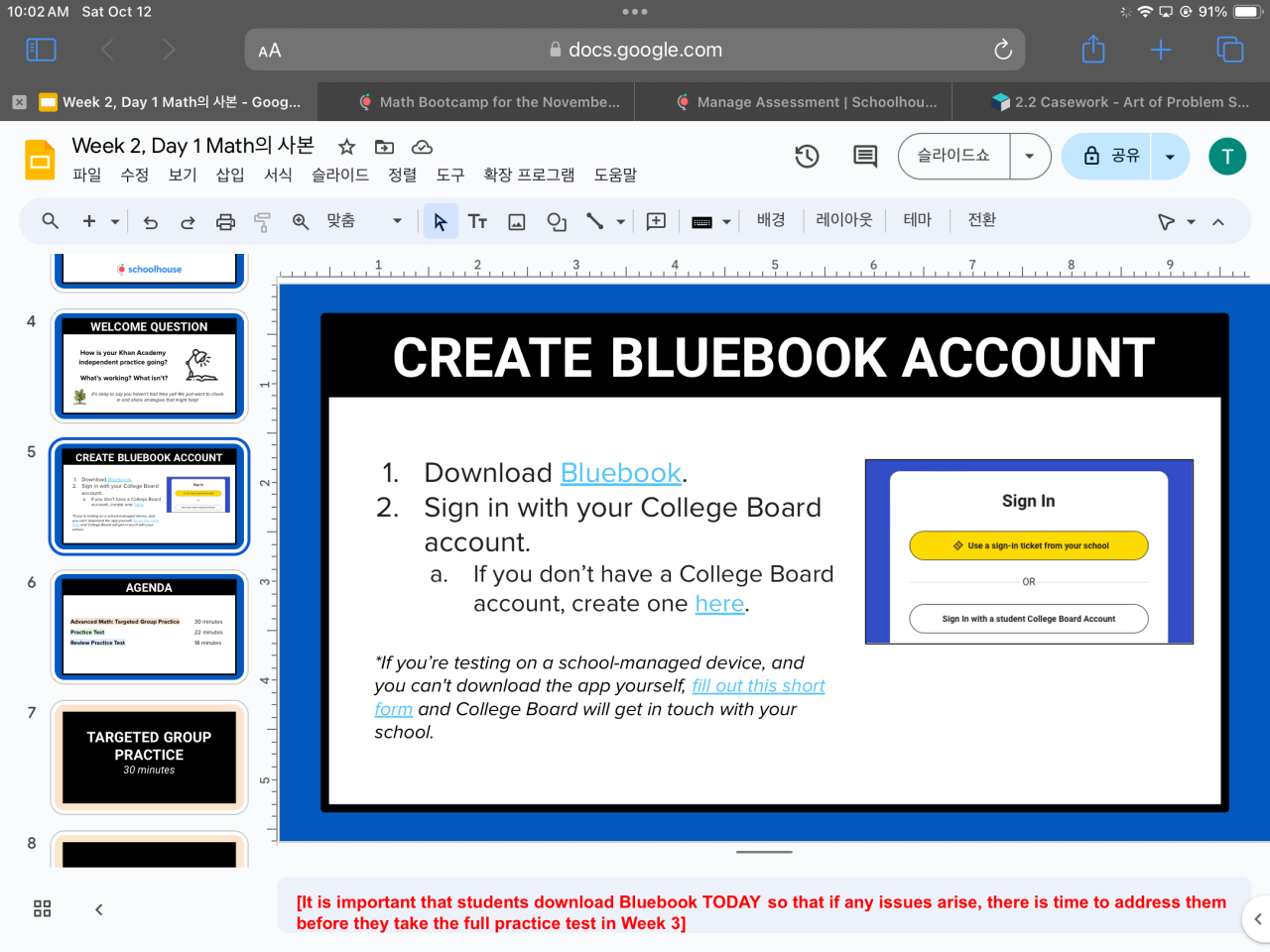This screenshot has height=952, width=1270.
Task: Open the Safari sidebar panel
Action: [x=41, y=50]
